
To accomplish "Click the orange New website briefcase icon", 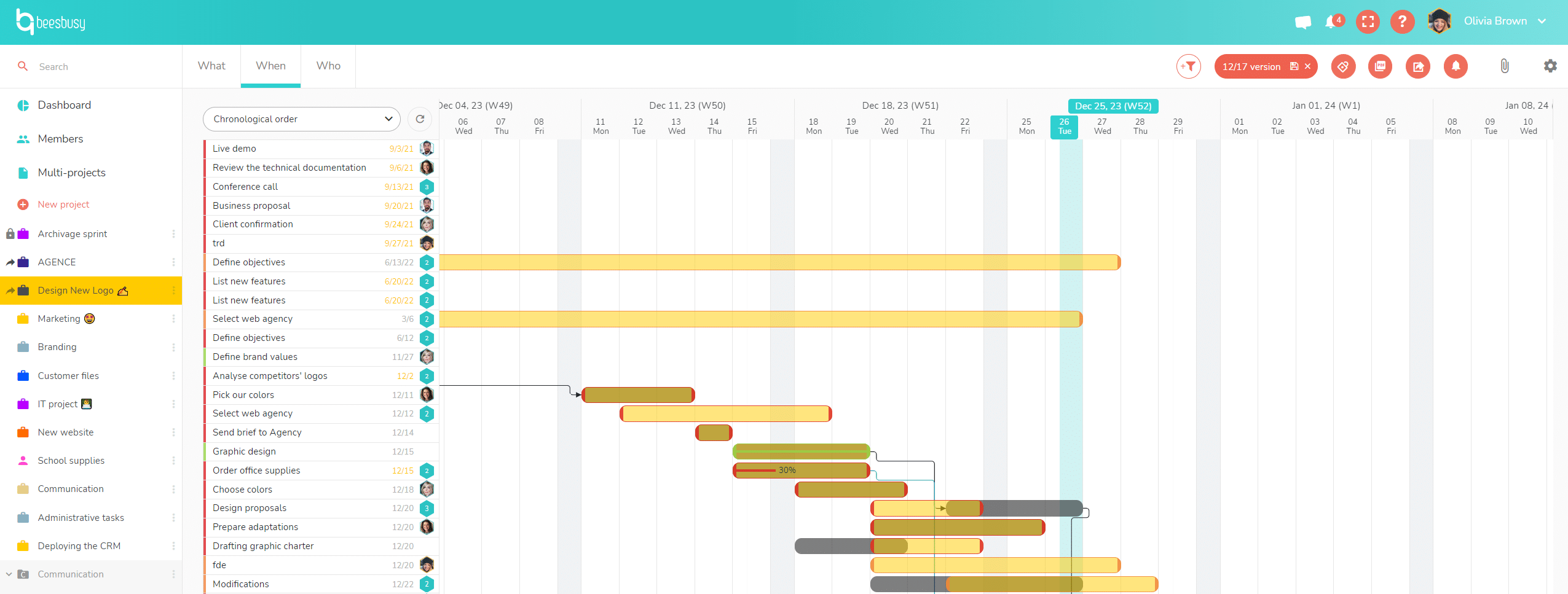I will [x=23, y=432].
